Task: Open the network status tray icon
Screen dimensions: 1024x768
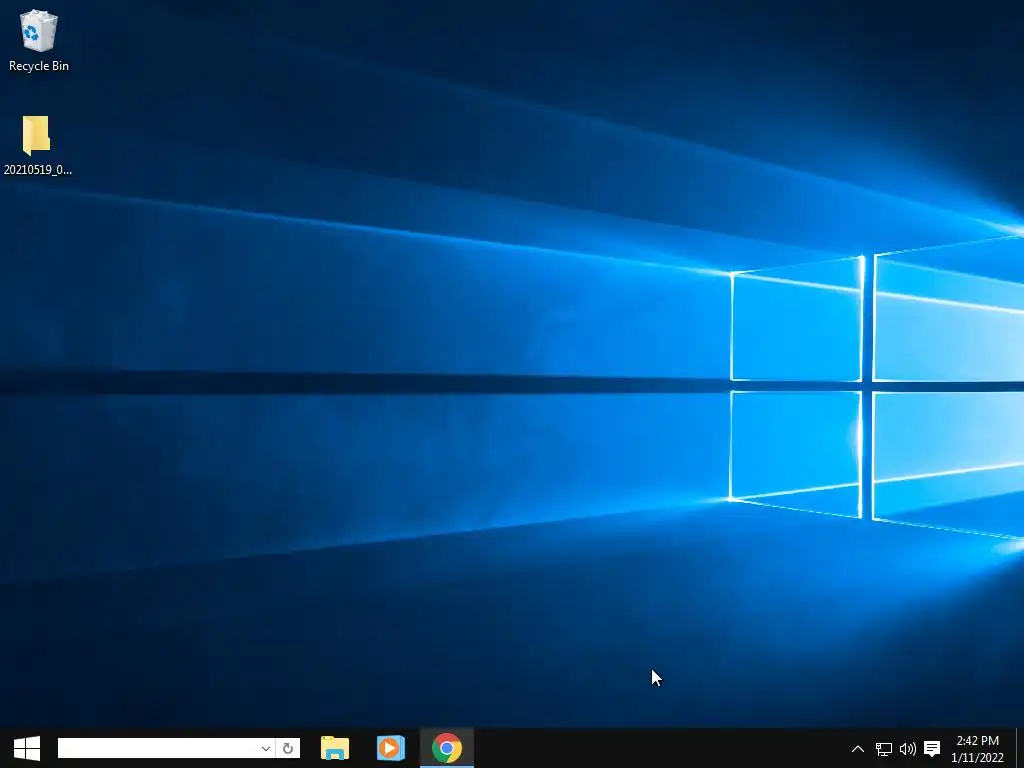Action: (x=884, y=749)
